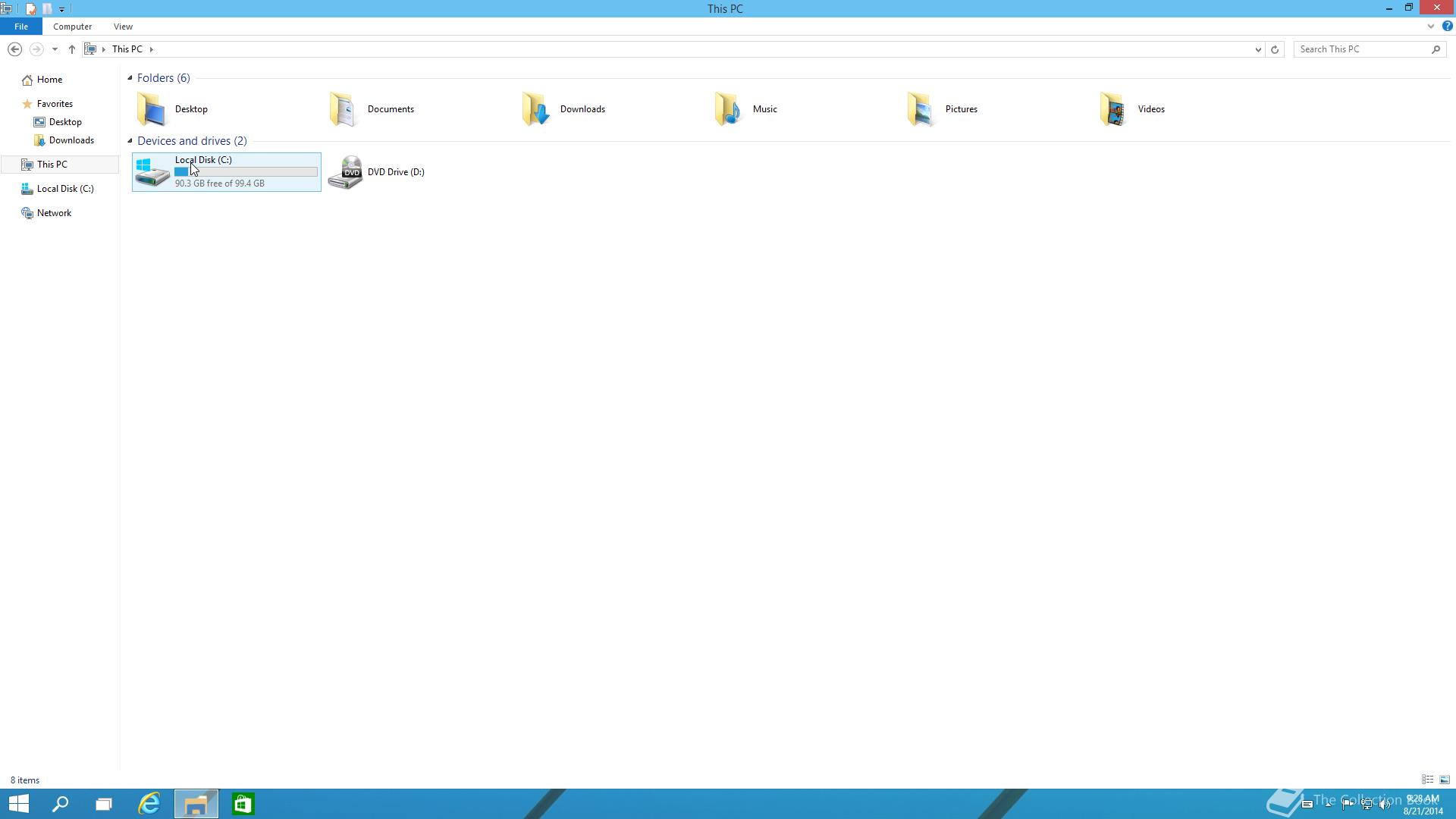Open the File menu
Screen dimensions: 1456x819
point(21,27)
